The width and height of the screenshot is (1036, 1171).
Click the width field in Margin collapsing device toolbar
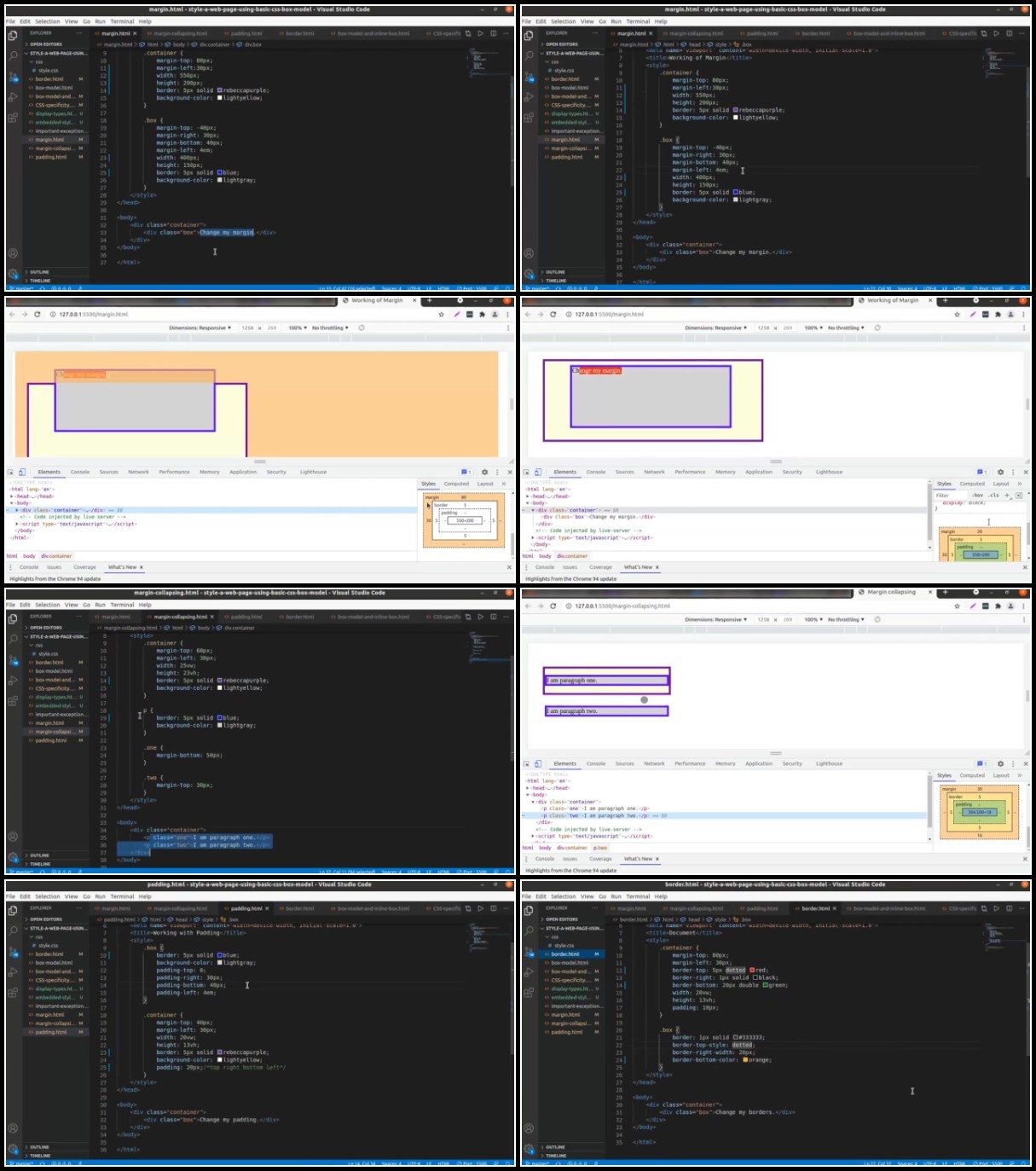(763, 619)
